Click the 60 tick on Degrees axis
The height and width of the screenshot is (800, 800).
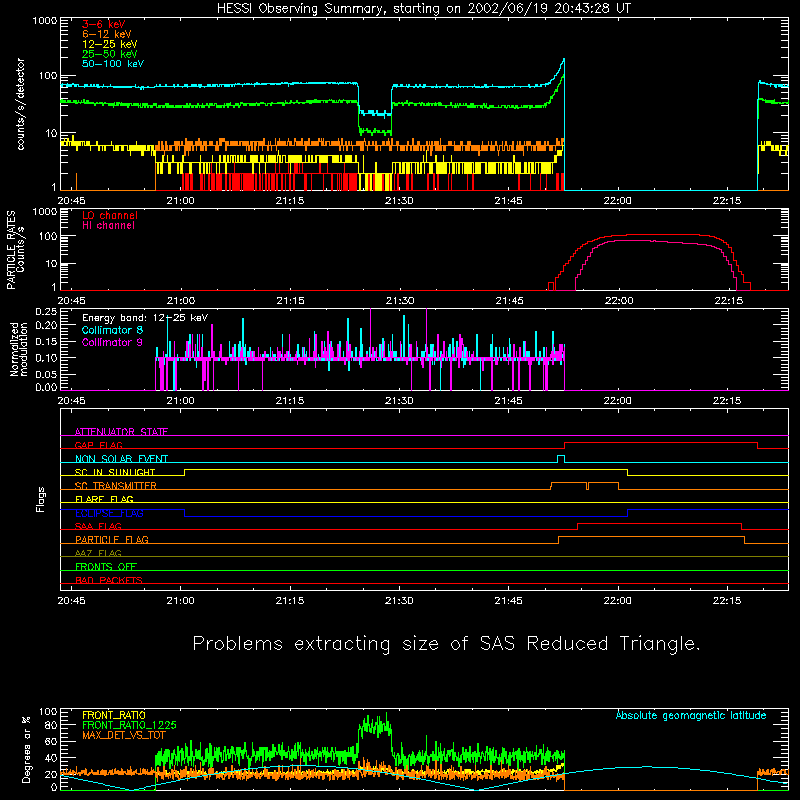(x=51, y=741)
